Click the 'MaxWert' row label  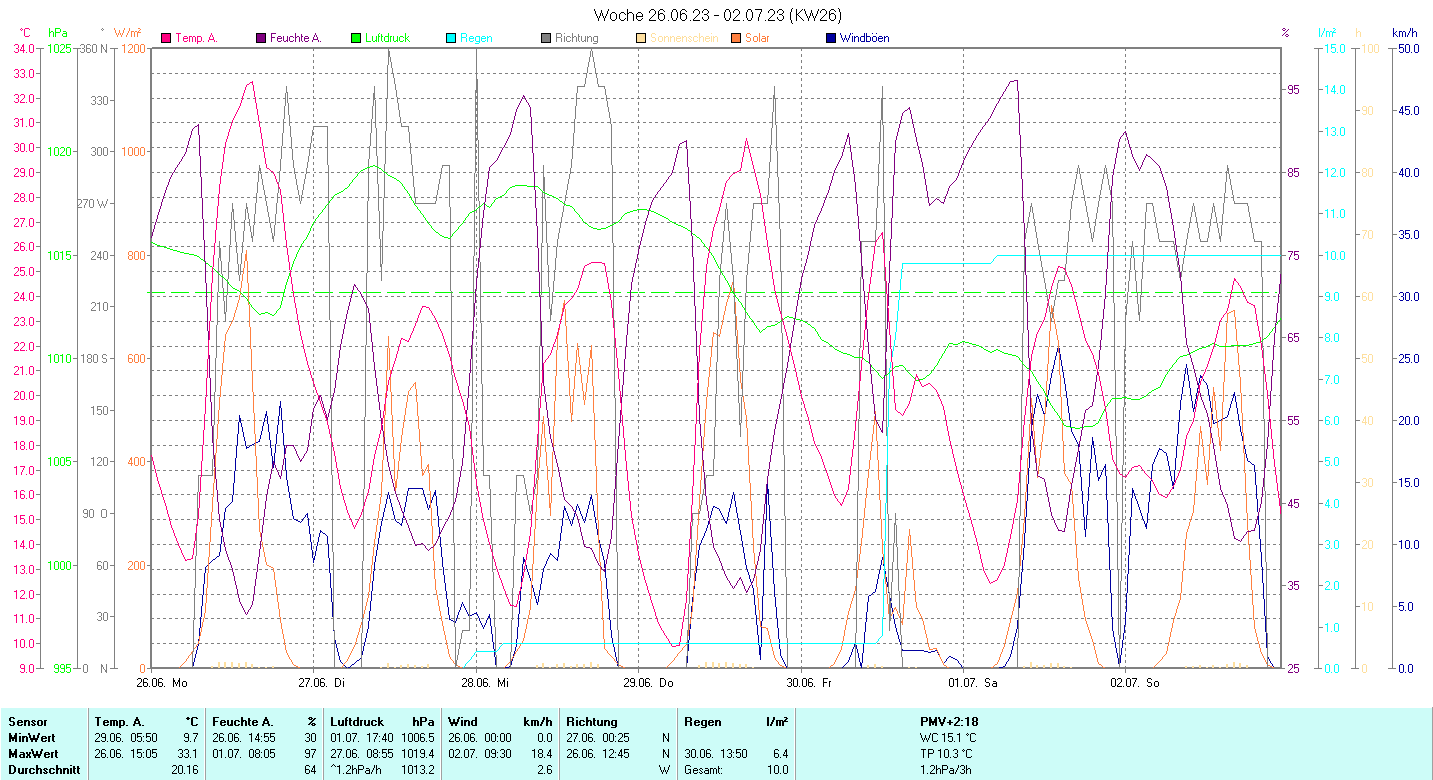pos(32,753)
